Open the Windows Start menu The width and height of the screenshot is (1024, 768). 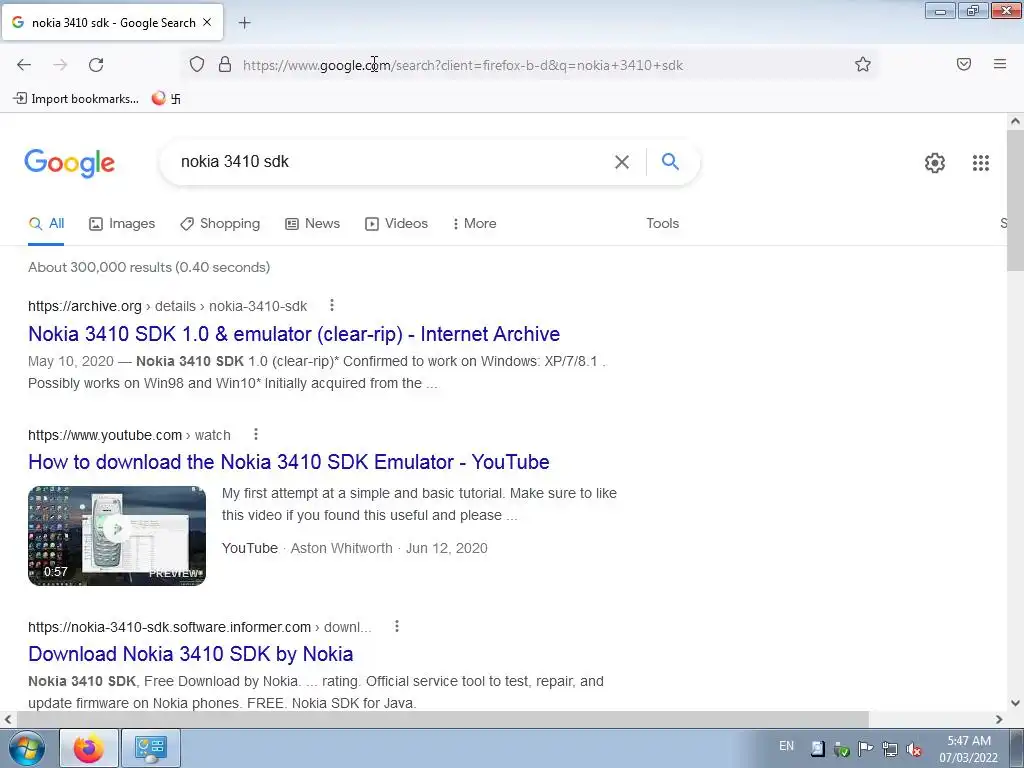coord(27,748)
